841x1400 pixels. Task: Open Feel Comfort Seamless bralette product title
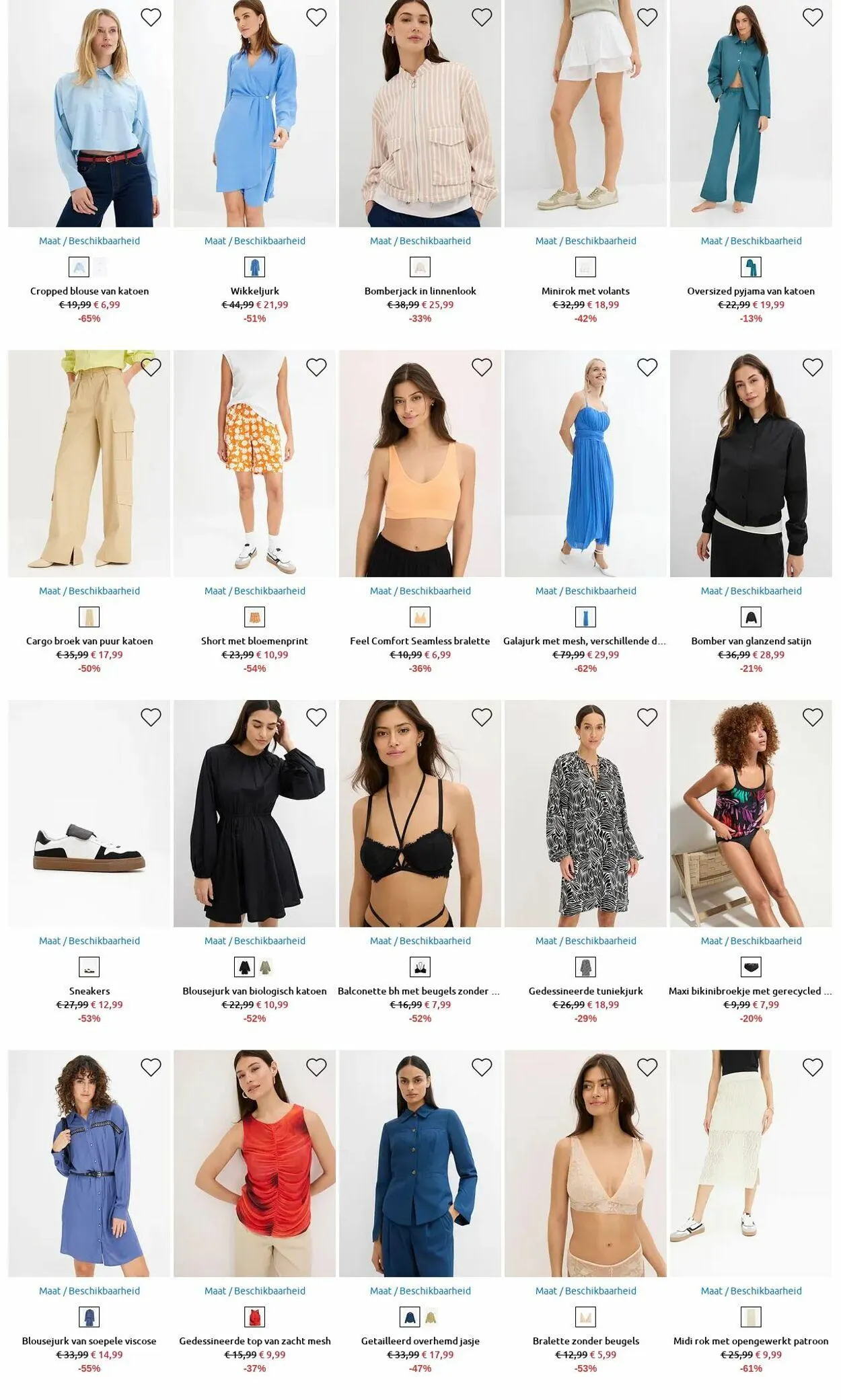pyautogui.click(x=420, y=641)
